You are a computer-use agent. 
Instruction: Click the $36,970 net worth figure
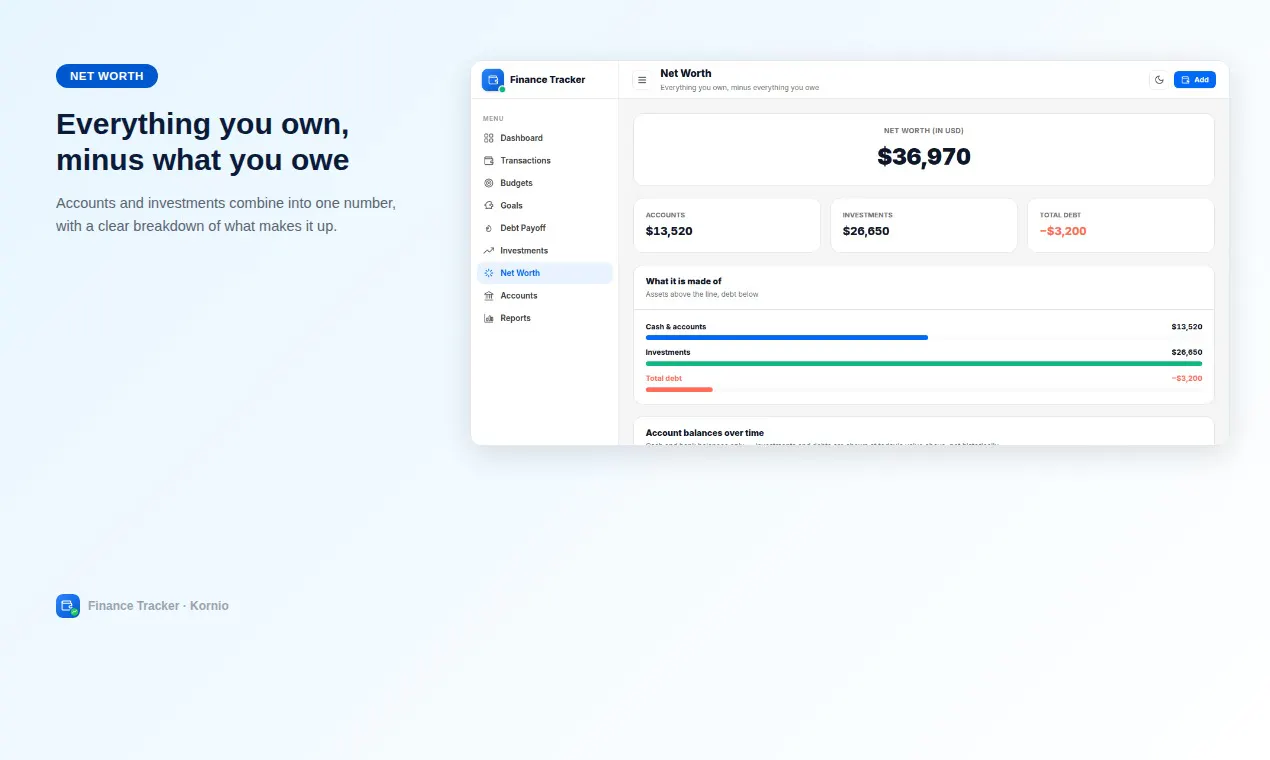pos(924,157)
